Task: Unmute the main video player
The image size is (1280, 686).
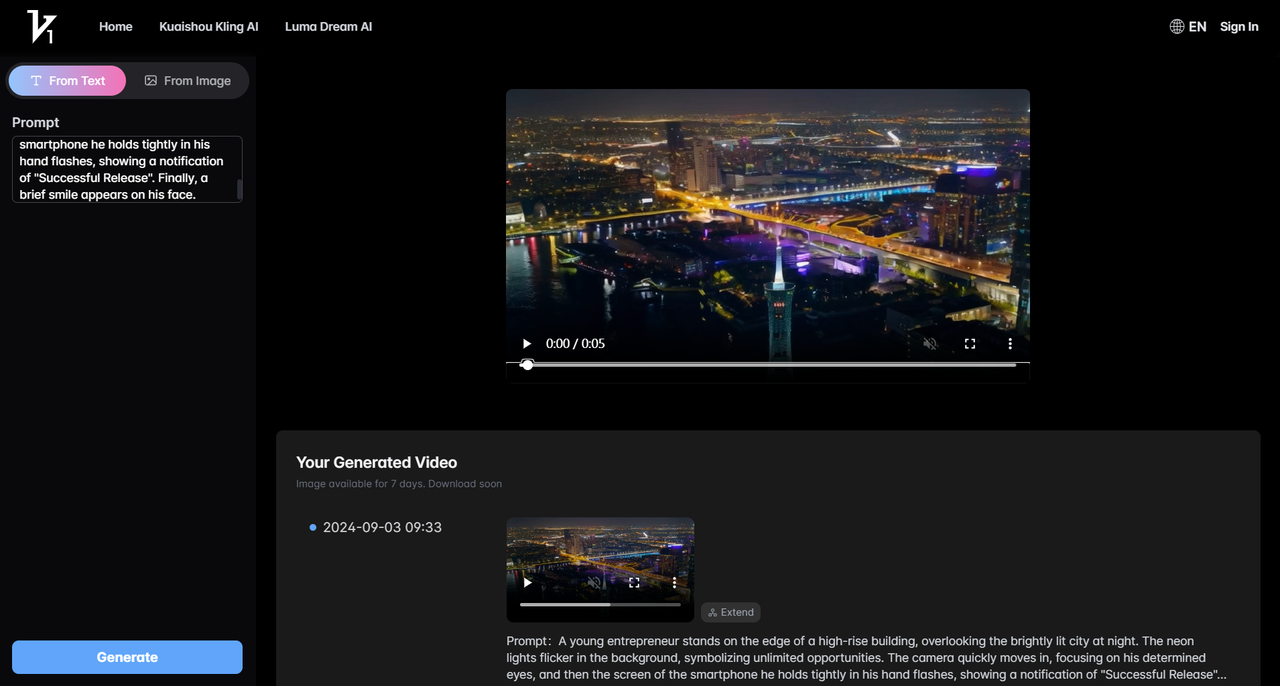Action: coord(930,343)
